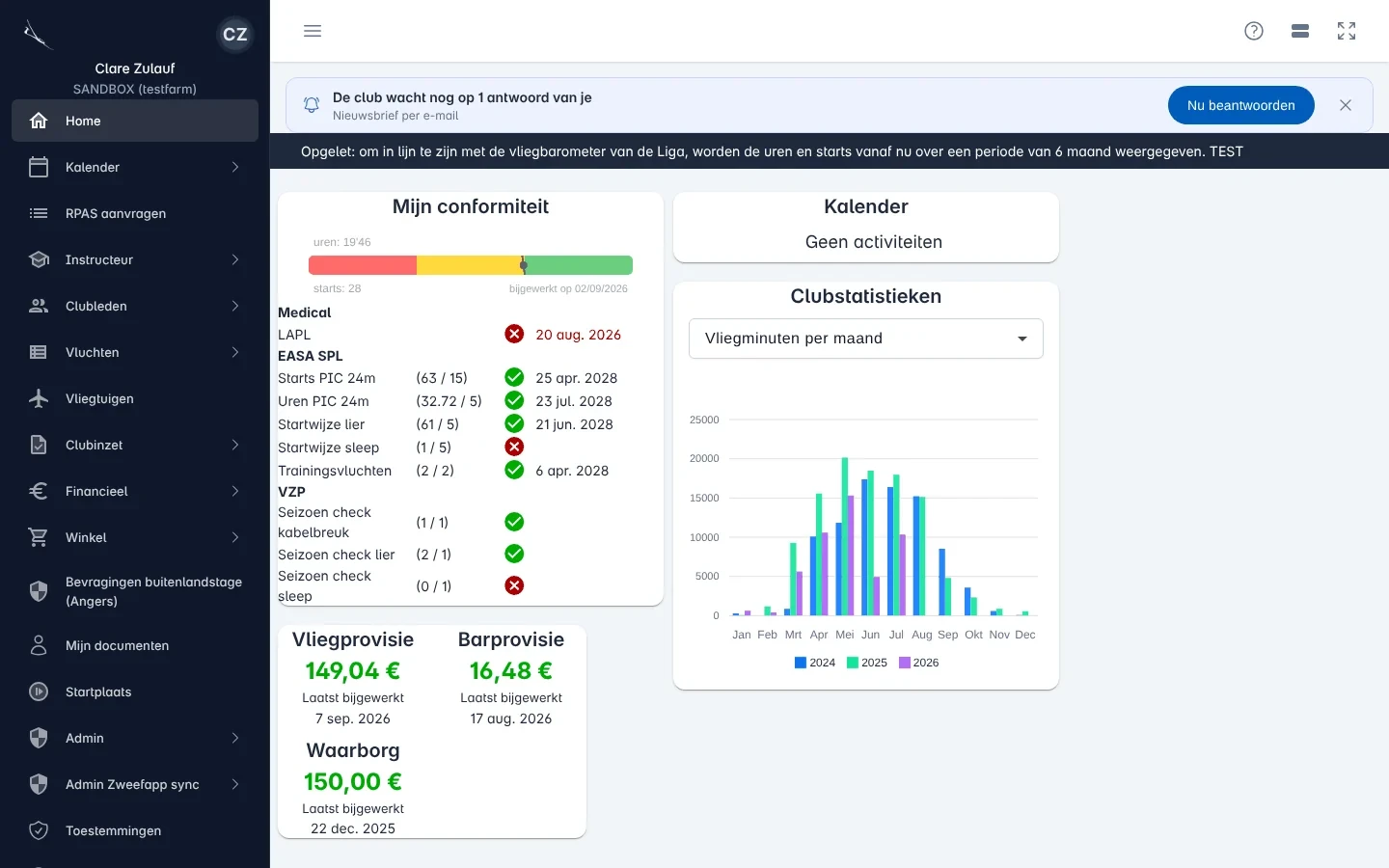Viewport: 1389px width, 868px height.
Task: Toggle 2024 series in chart legend
Action: point(815,663)
